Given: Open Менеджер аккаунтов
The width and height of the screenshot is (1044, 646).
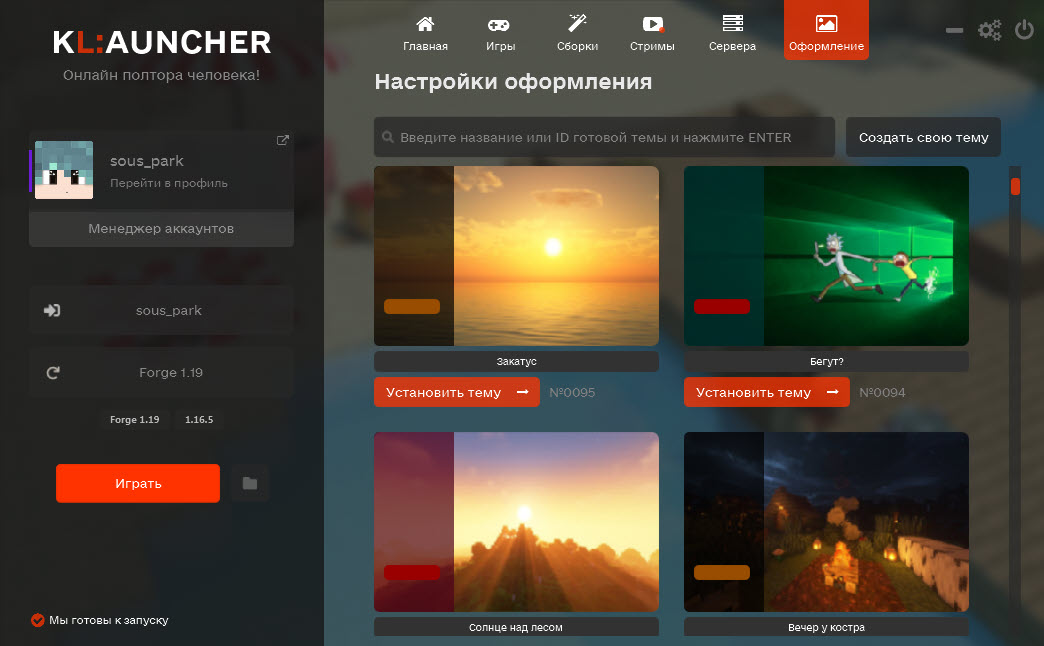Looking at the screenshot, I should (161, 229).
